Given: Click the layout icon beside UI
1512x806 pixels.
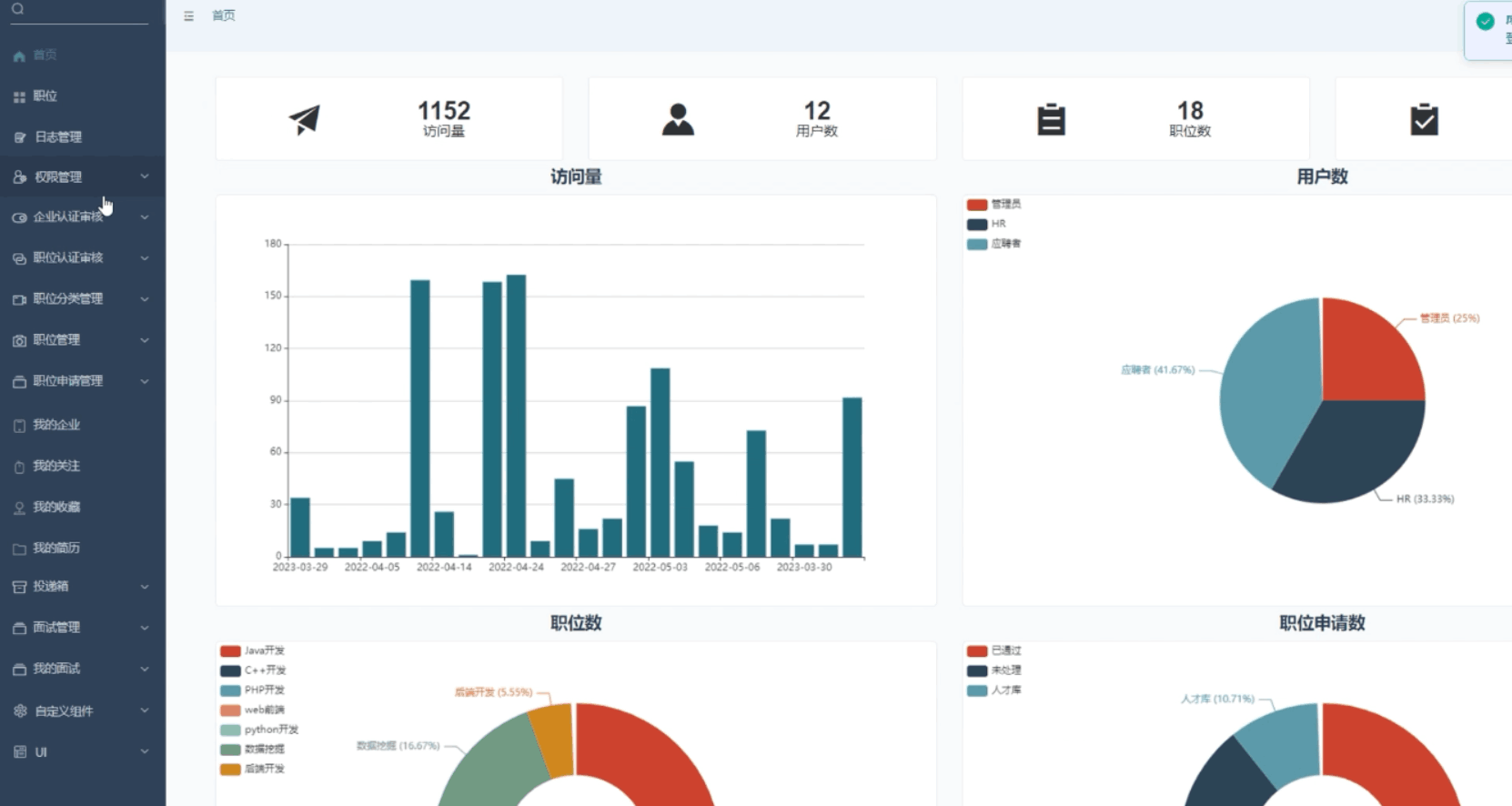Looking at the screenshot, I should [x=19, y=752].
